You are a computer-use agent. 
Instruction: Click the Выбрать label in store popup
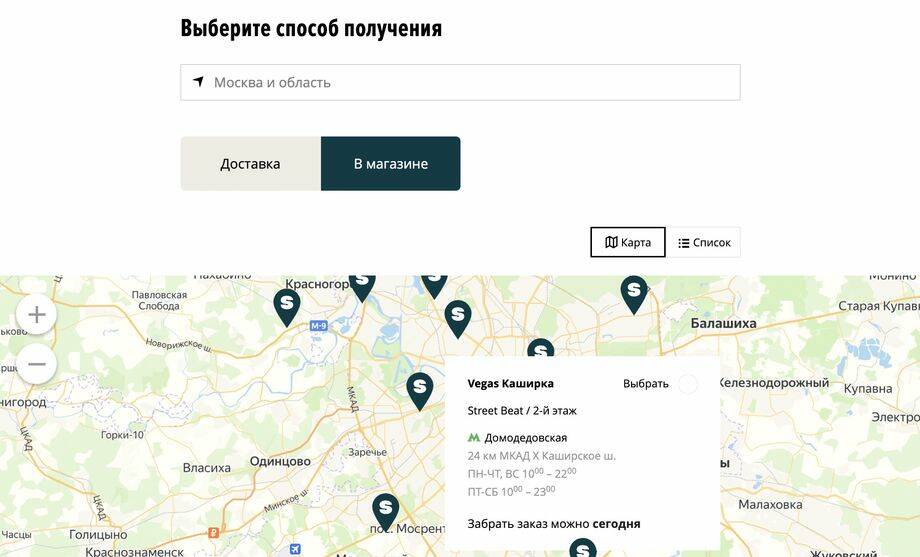tap(645, 384)
